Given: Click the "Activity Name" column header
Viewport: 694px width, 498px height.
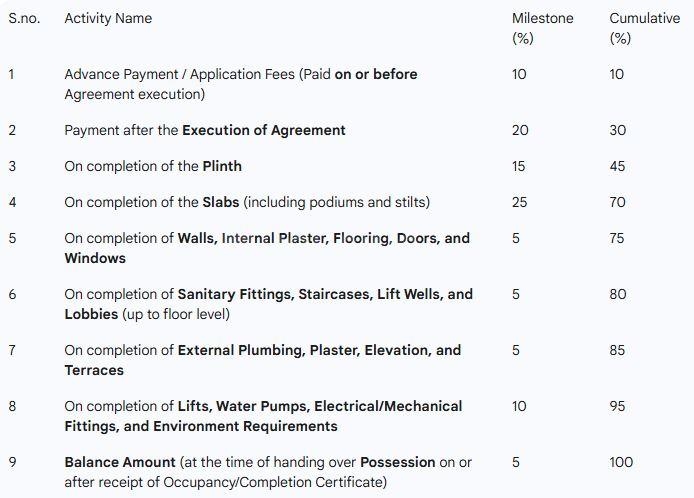Looking at the screenshot, I should pyautogui.click(x=108, y=18).
